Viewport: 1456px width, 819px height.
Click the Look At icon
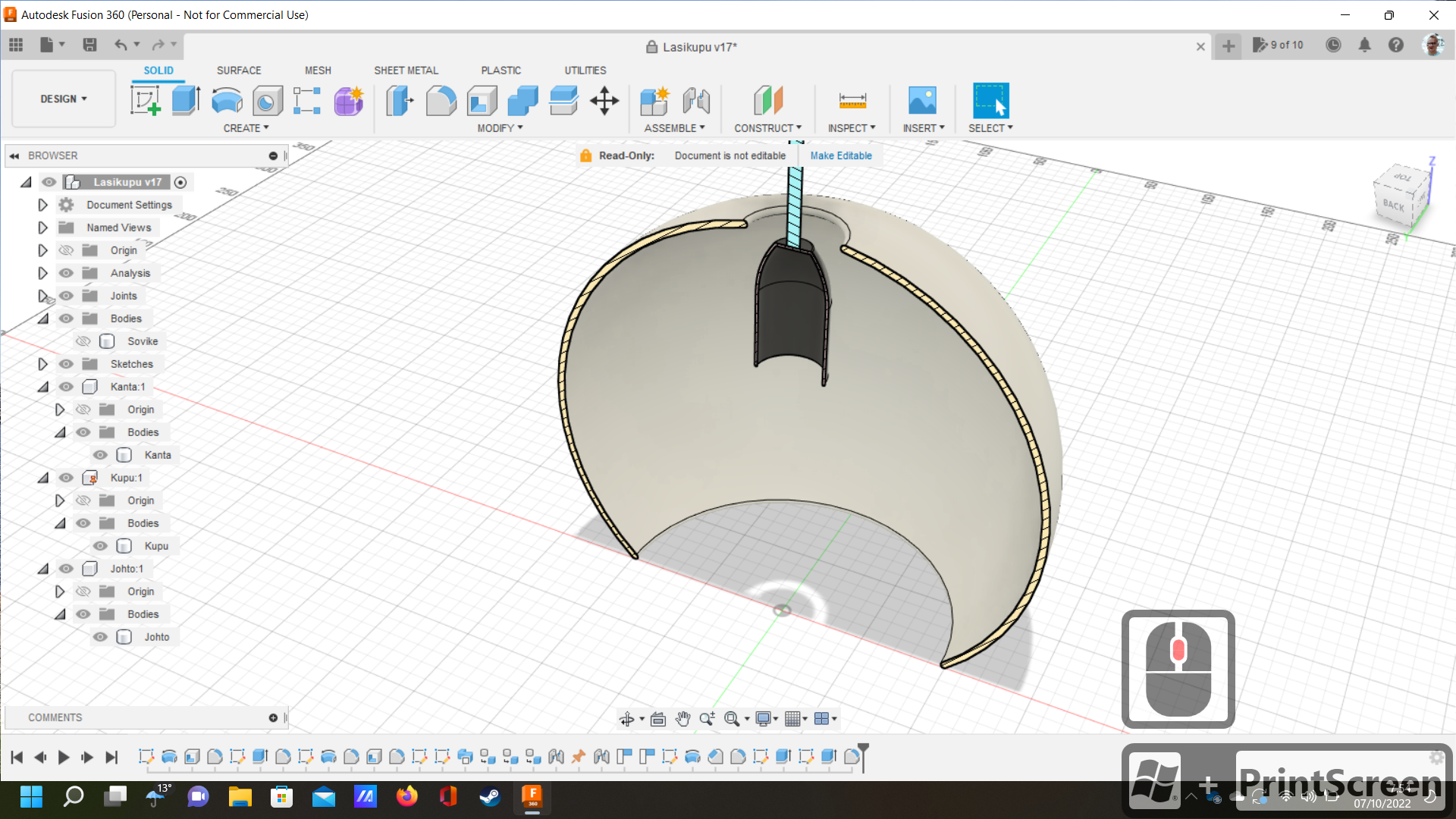click(658, 719)
